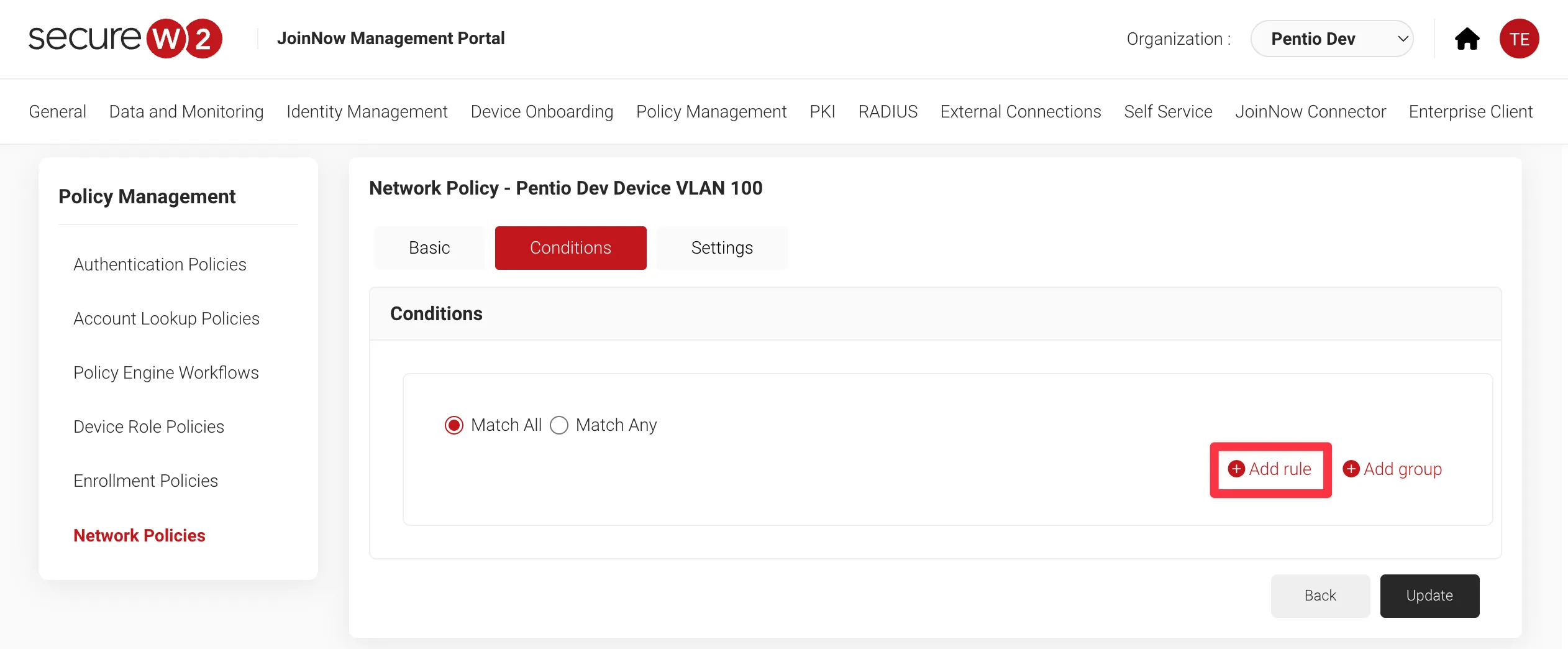This screenshot has height=649, width=1568.
Task: Open Network Policies in sidebar
Action: (x=139, y=535)
